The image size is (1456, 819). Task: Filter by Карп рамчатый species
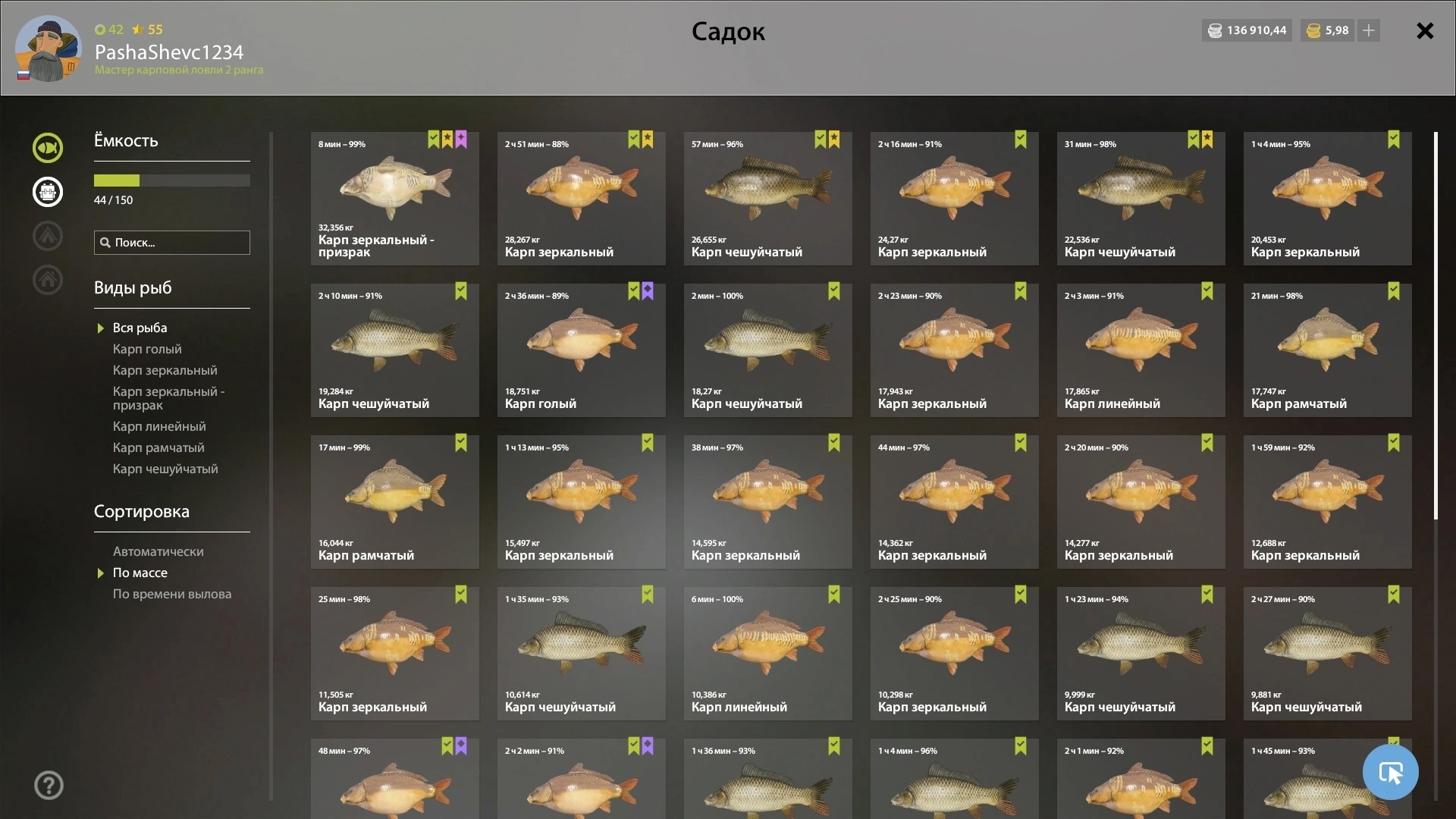pyautogui.click(x=158, y=447)
